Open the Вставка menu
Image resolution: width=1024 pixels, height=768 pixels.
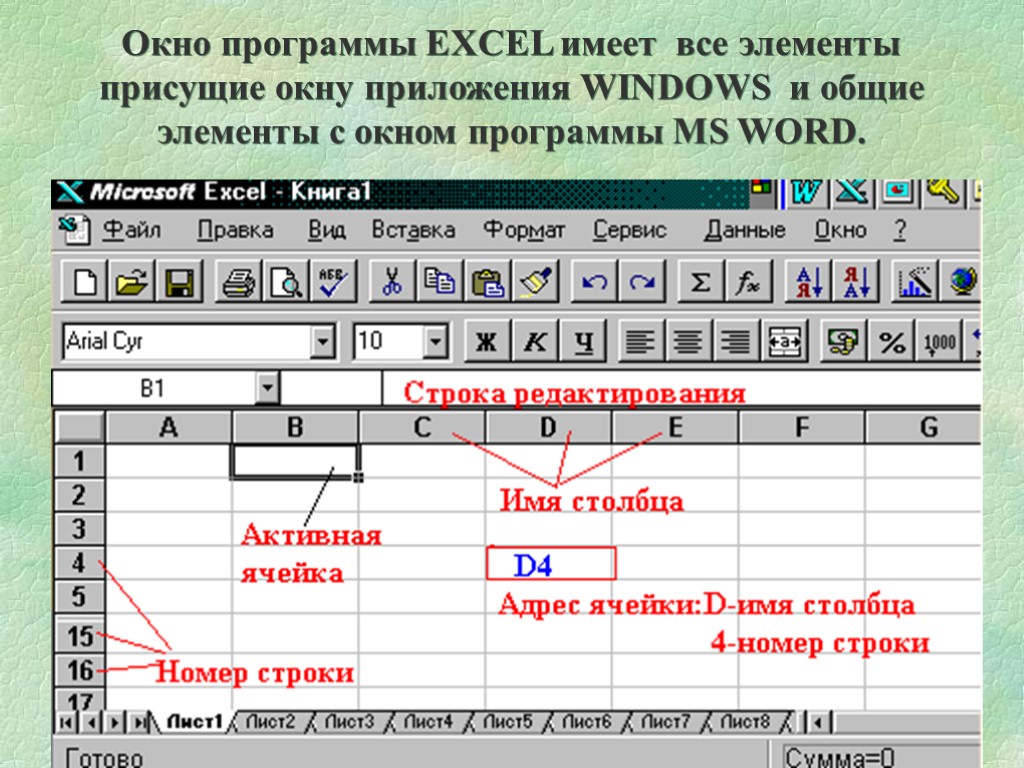[x=413, y=230]
